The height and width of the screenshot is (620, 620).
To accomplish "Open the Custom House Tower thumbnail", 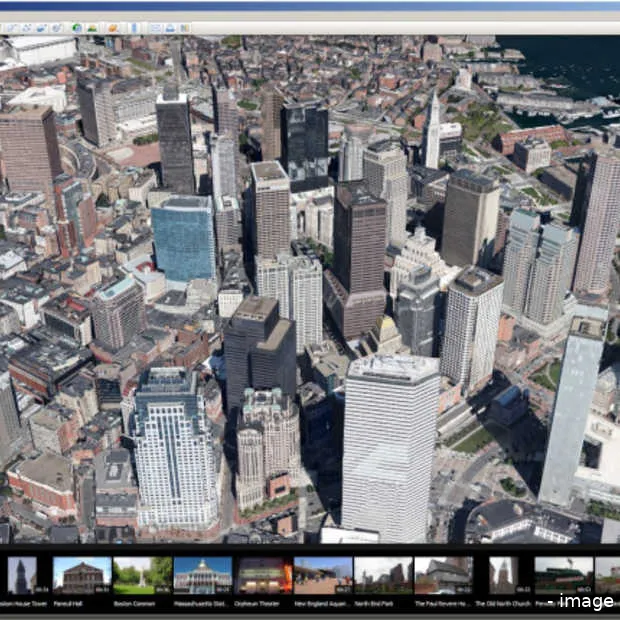I will pos(22,575).
